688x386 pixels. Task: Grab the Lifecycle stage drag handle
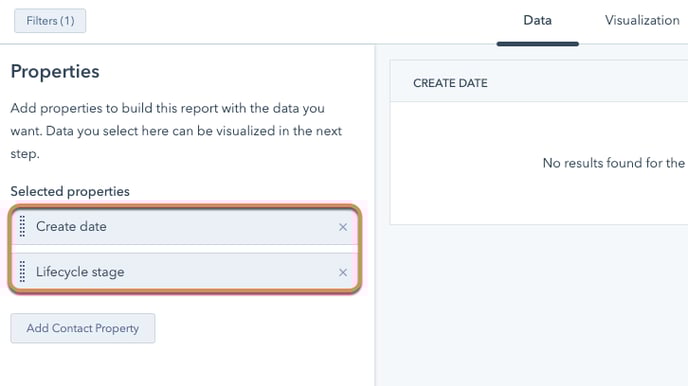[x=22, y=272]
